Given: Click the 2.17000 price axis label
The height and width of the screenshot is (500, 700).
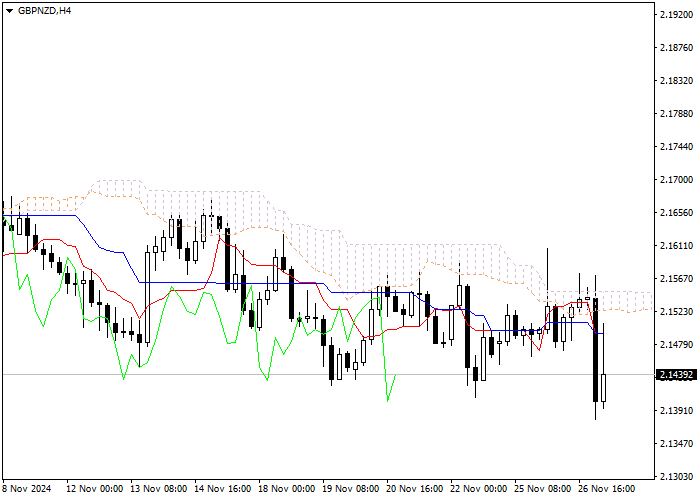Looking at the screenshot, I should click(676, 180).
